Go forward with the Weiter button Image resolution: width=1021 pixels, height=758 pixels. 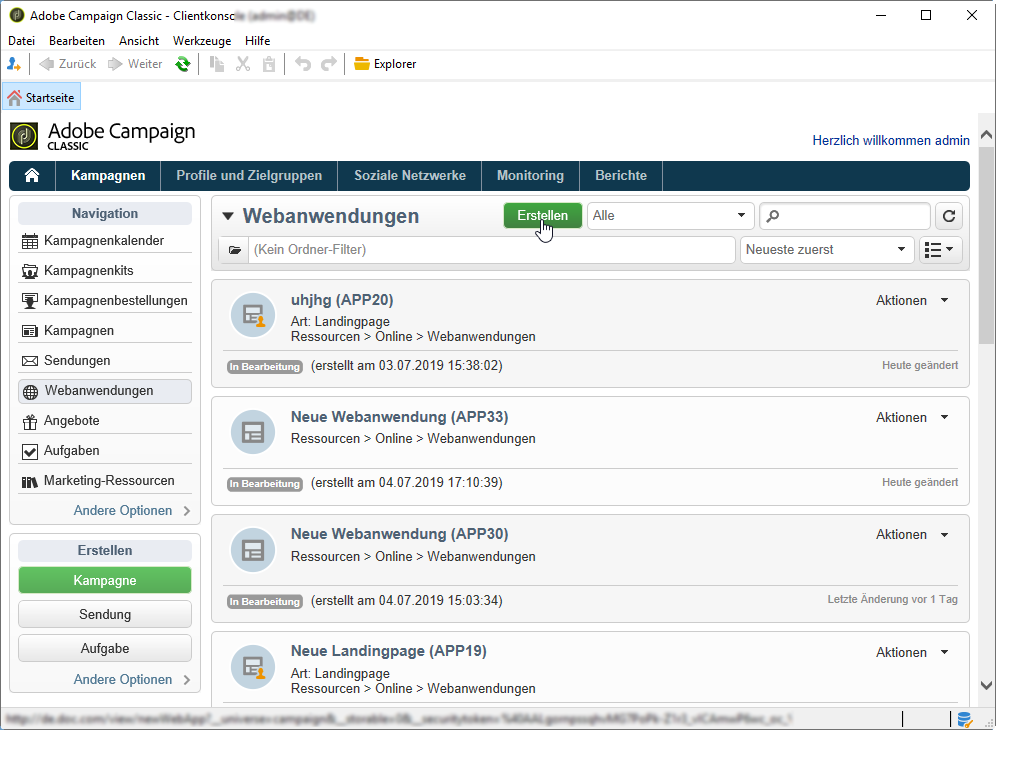135,64
